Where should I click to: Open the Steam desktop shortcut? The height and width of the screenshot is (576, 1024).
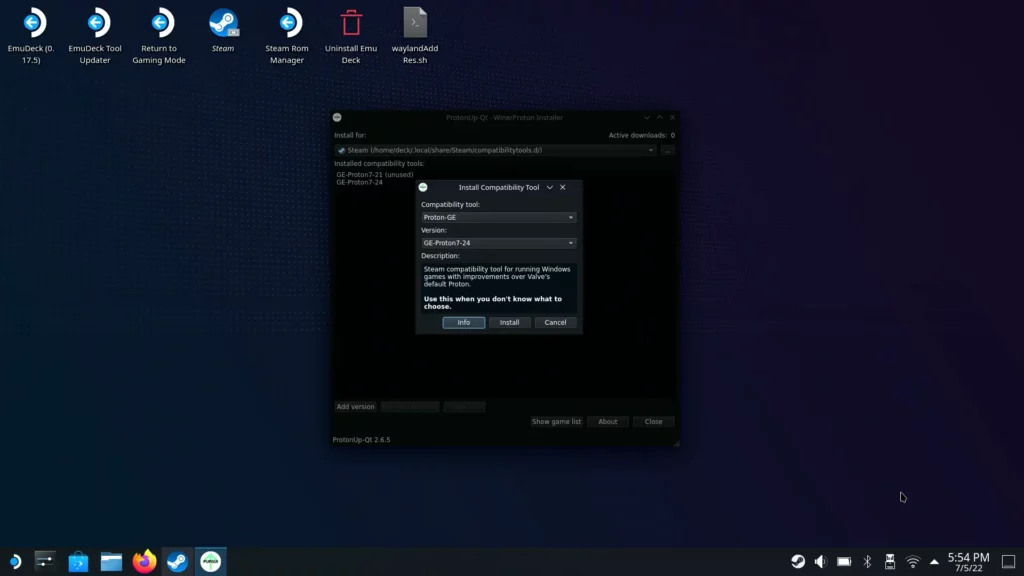pyautogui.click(x=223, y=30)
